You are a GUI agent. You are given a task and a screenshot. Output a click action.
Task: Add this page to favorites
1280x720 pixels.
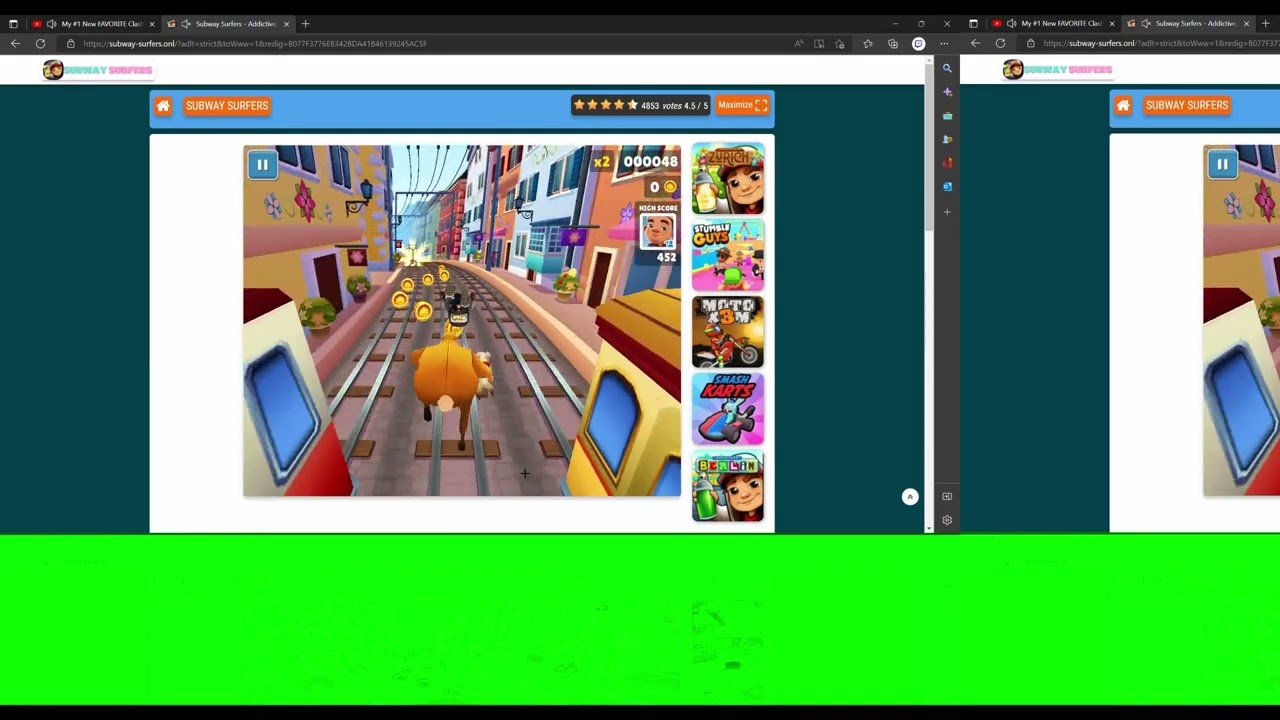[840, 44]
